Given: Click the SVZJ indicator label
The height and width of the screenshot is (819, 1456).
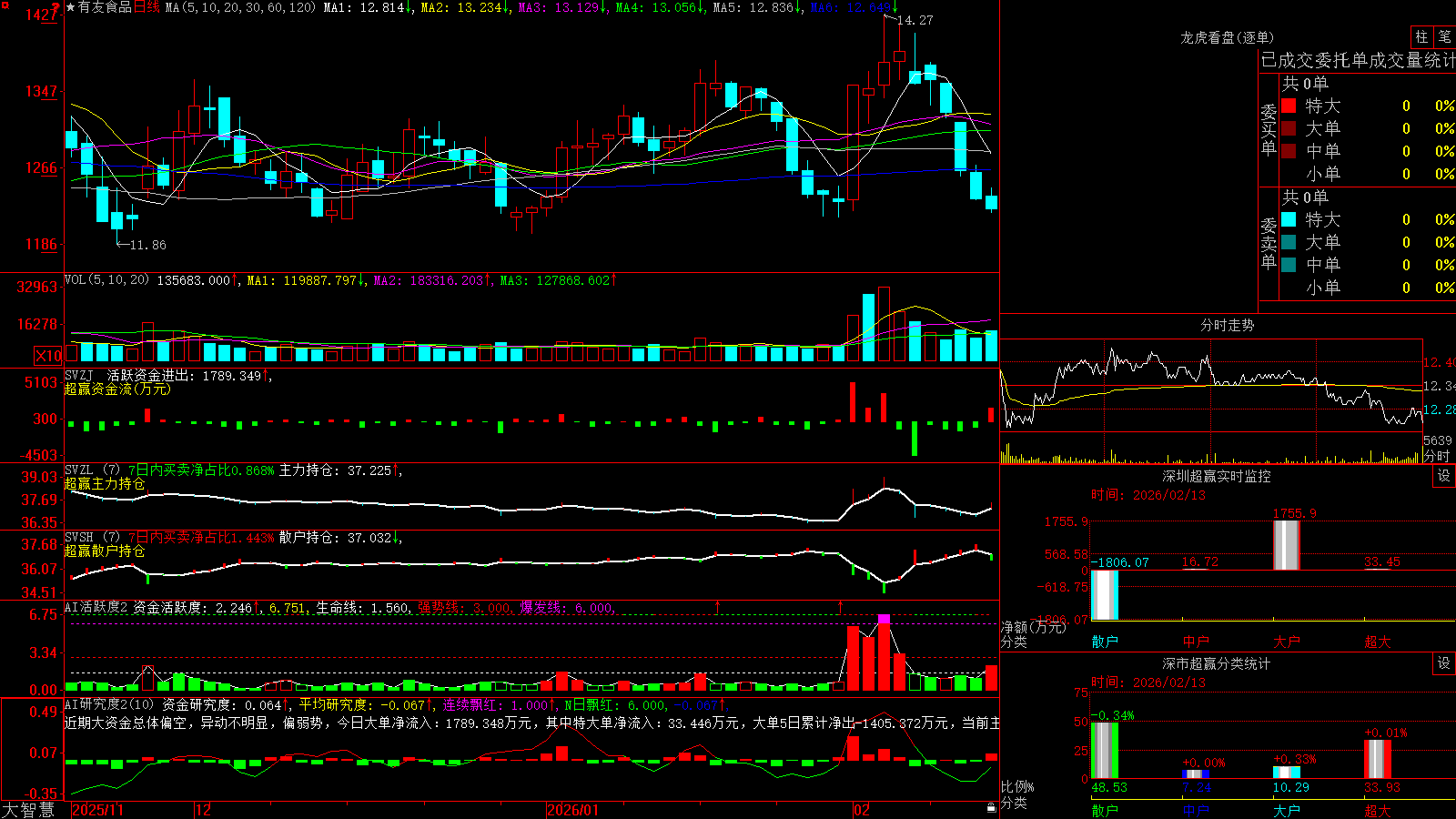Looking at the screenshot, I should click(x=79, y=375).
